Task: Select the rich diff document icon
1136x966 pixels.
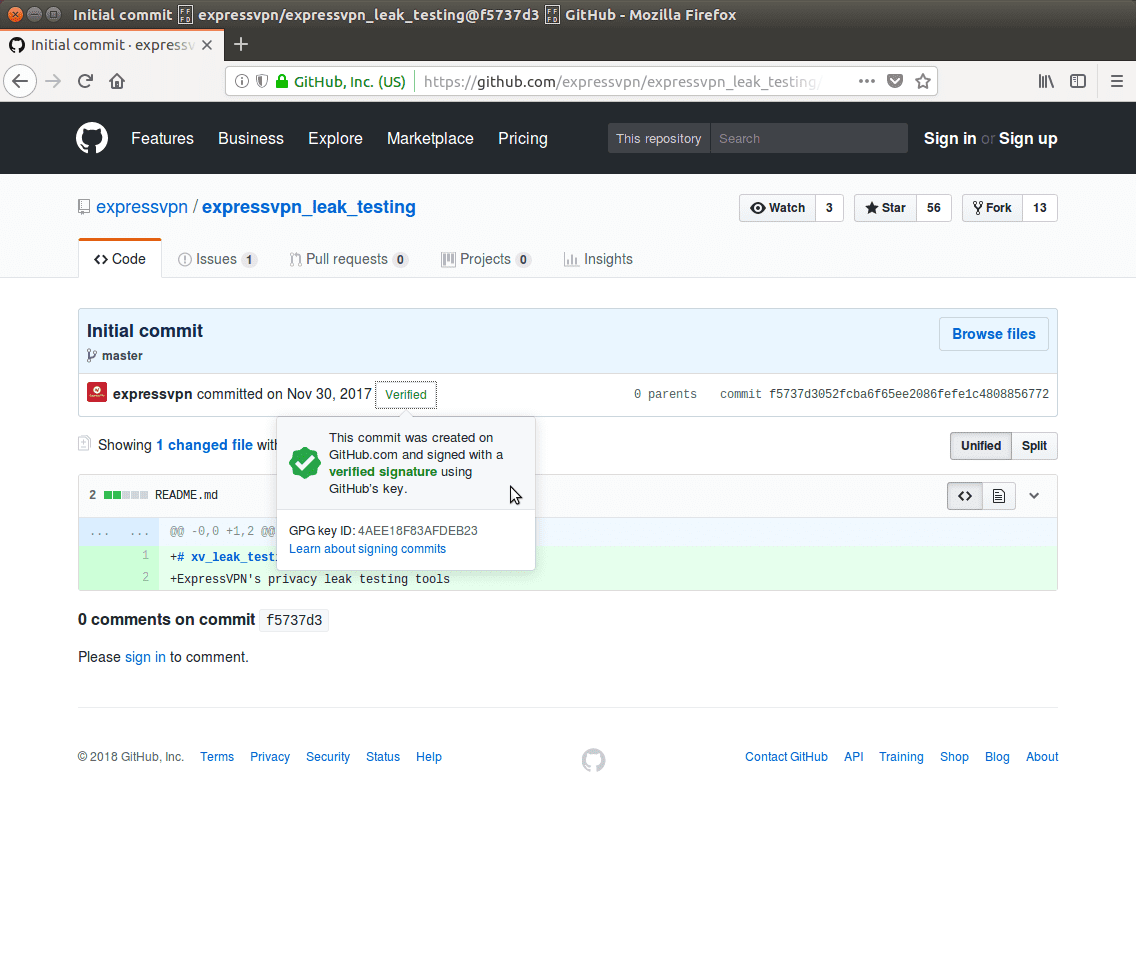Action: click(1000, 495)
